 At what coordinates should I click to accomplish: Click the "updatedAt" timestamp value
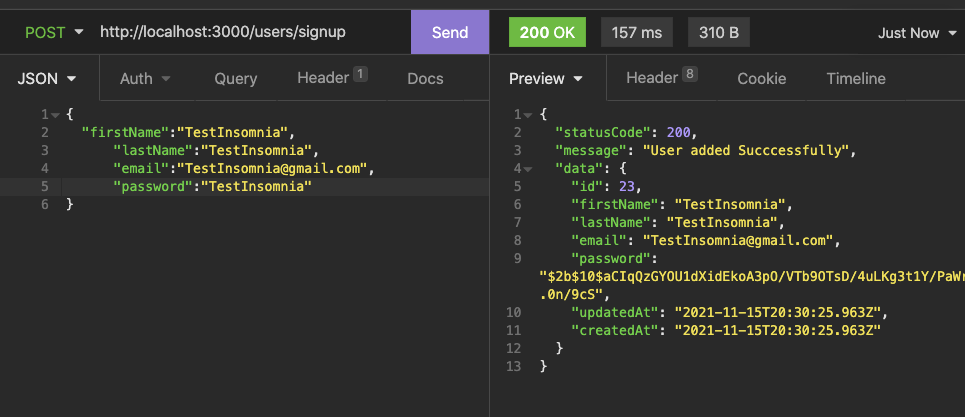(x=778, y=312)
